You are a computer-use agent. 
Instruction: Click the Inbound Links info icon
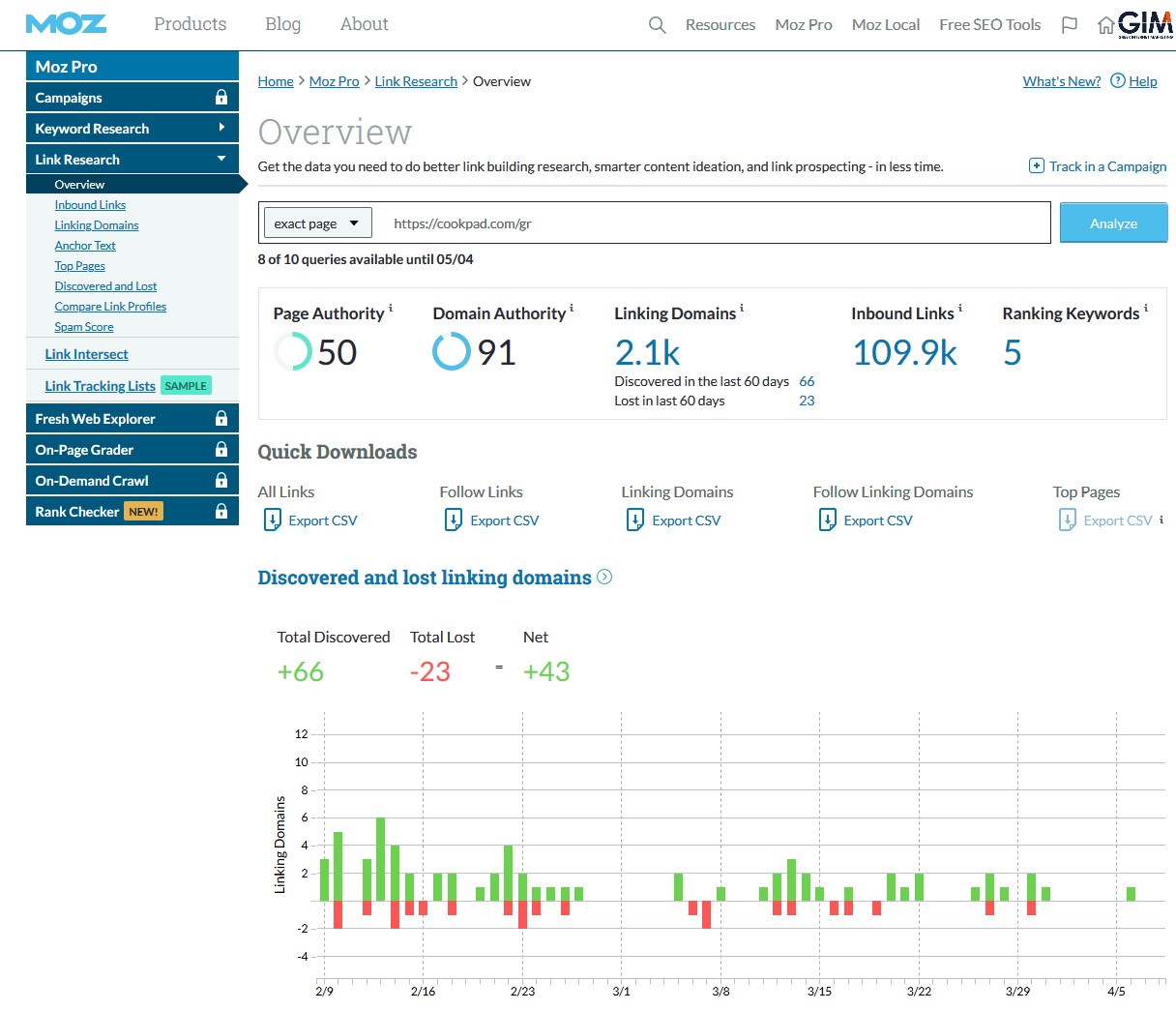(960, 309)
